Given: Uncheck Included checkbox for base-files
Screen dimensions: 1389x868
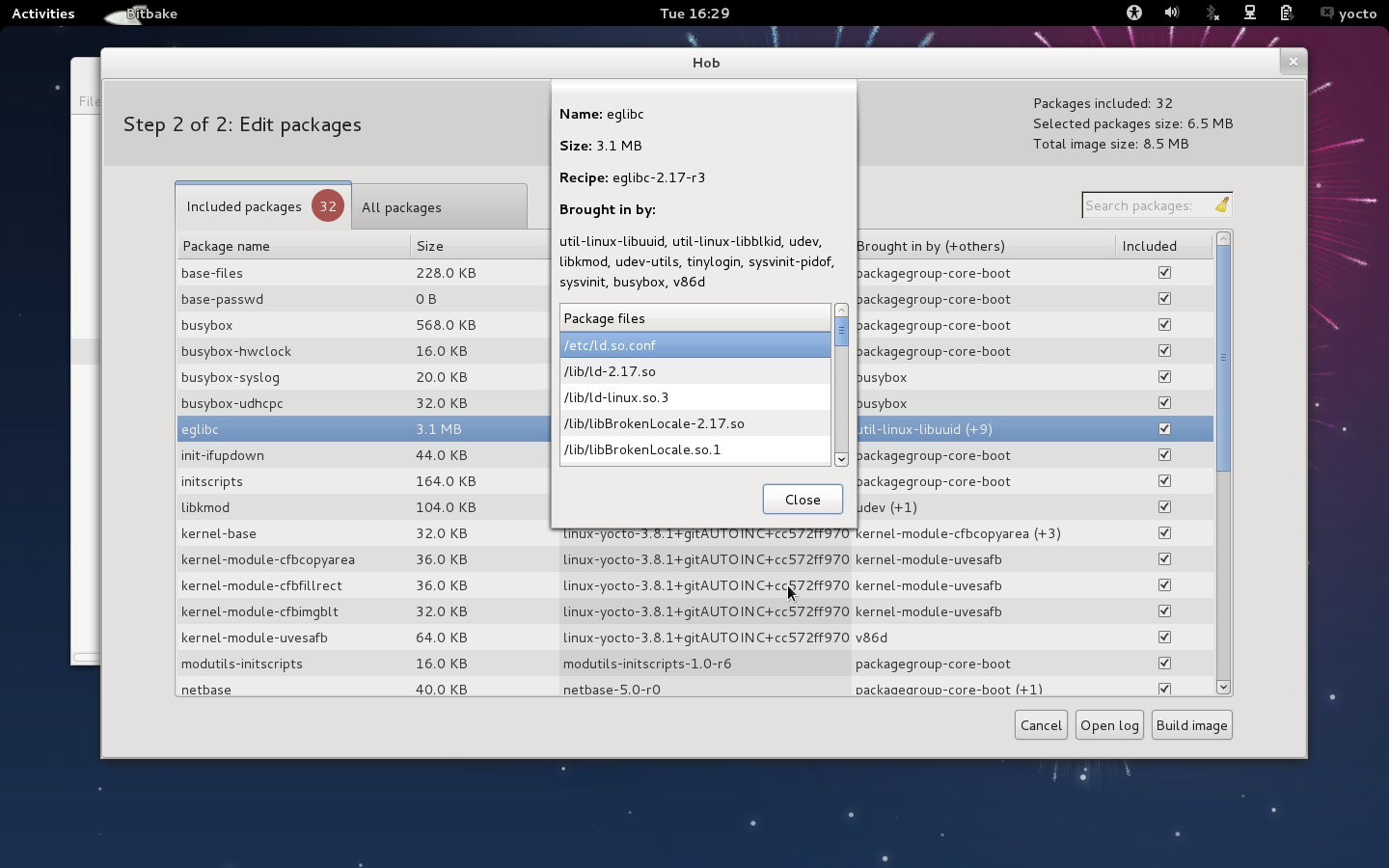Looking at the screenshot, I should coord(1164,273).
